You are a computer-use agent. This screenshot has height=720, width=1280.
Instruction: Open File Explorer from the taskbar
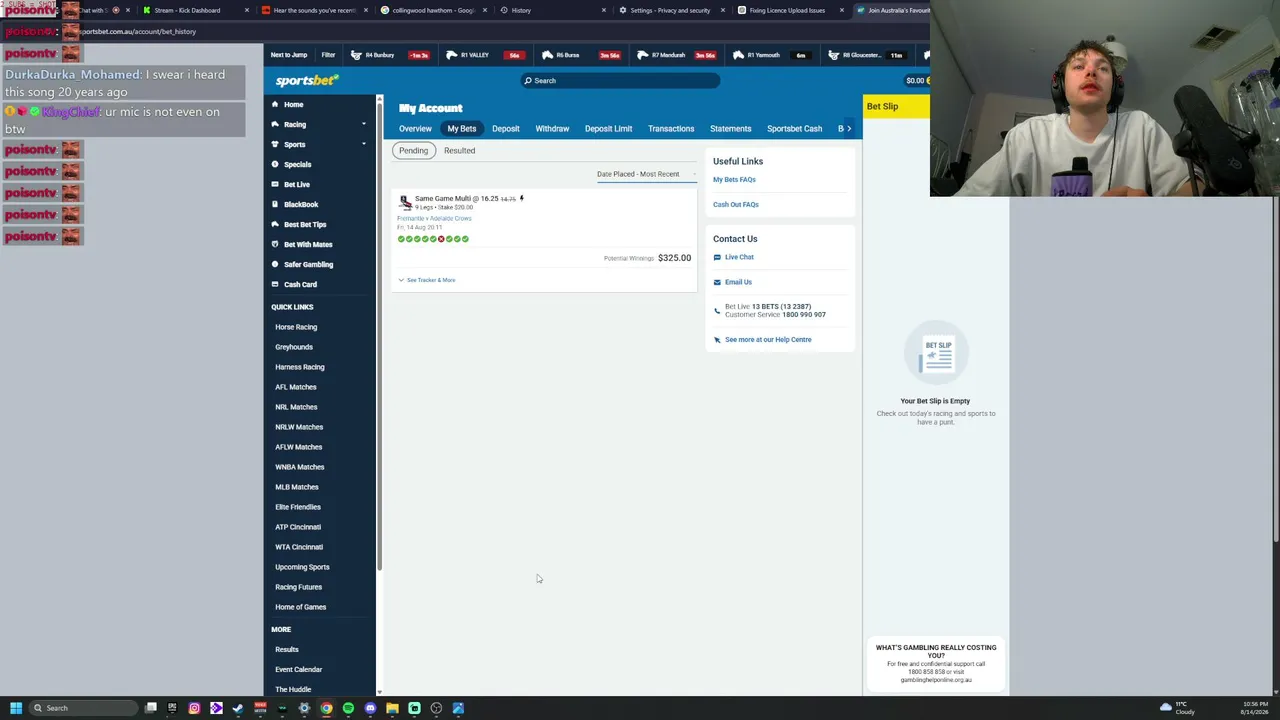click(x=392, y=708)
